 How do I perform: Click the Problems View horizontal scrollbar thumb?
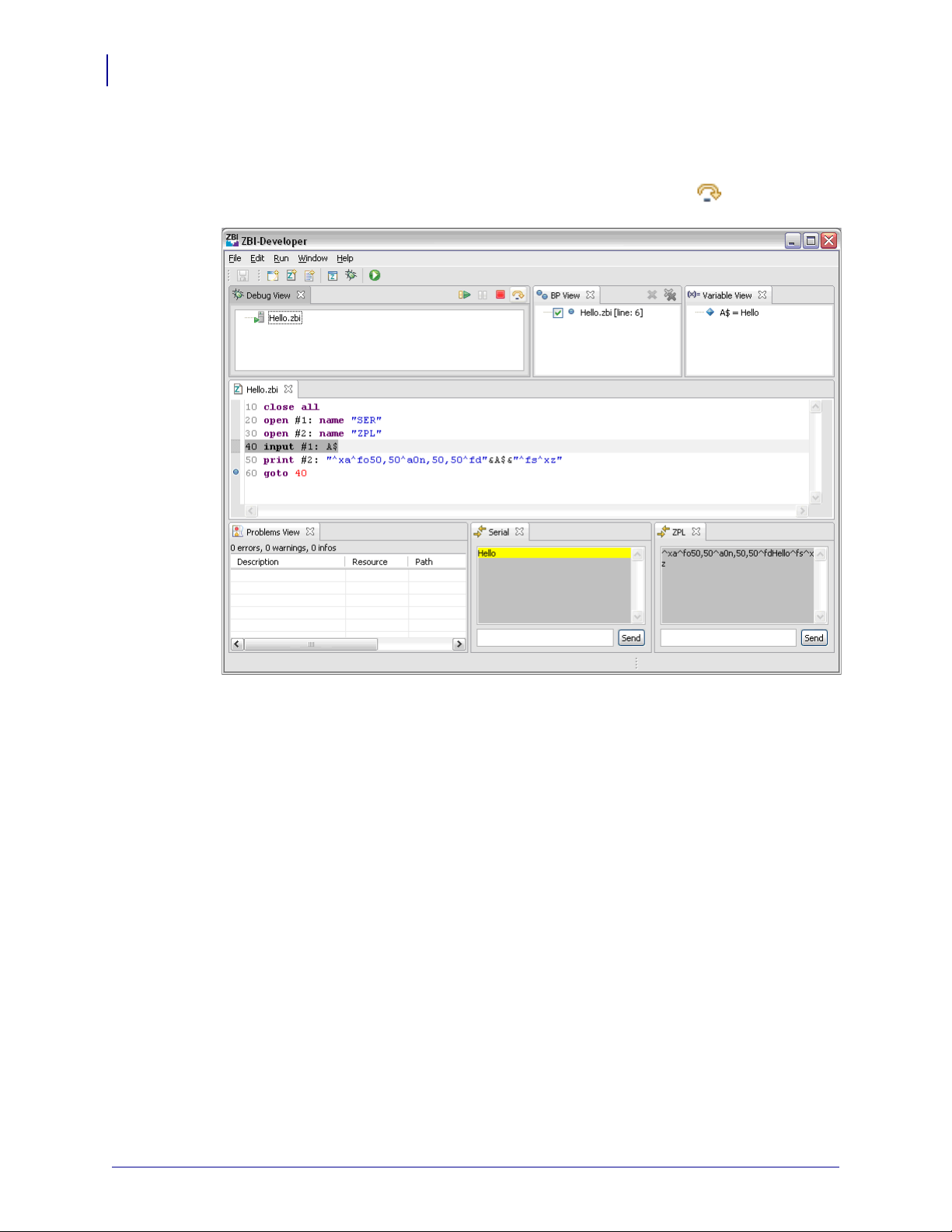pos(311,644)
